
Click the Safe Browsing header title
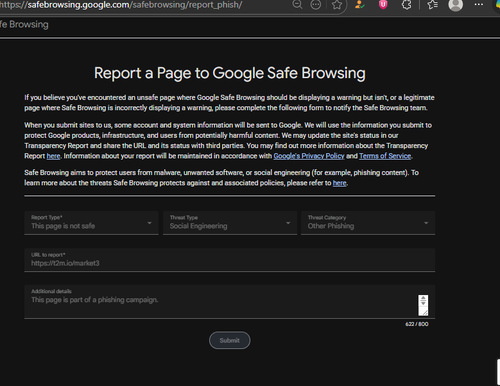pos(24,24)
